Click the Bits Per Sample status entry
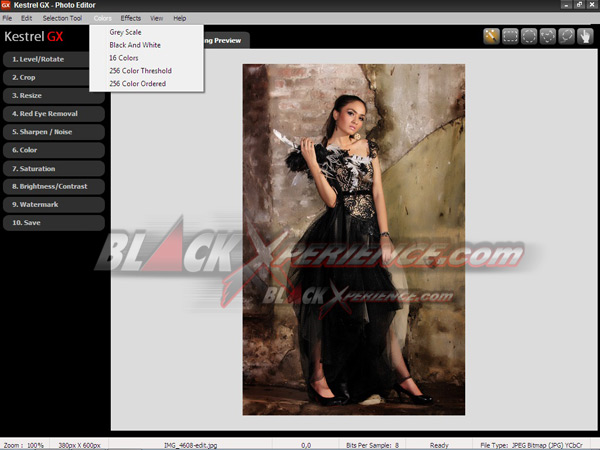The image size is (600, 450). click(372, 445)
